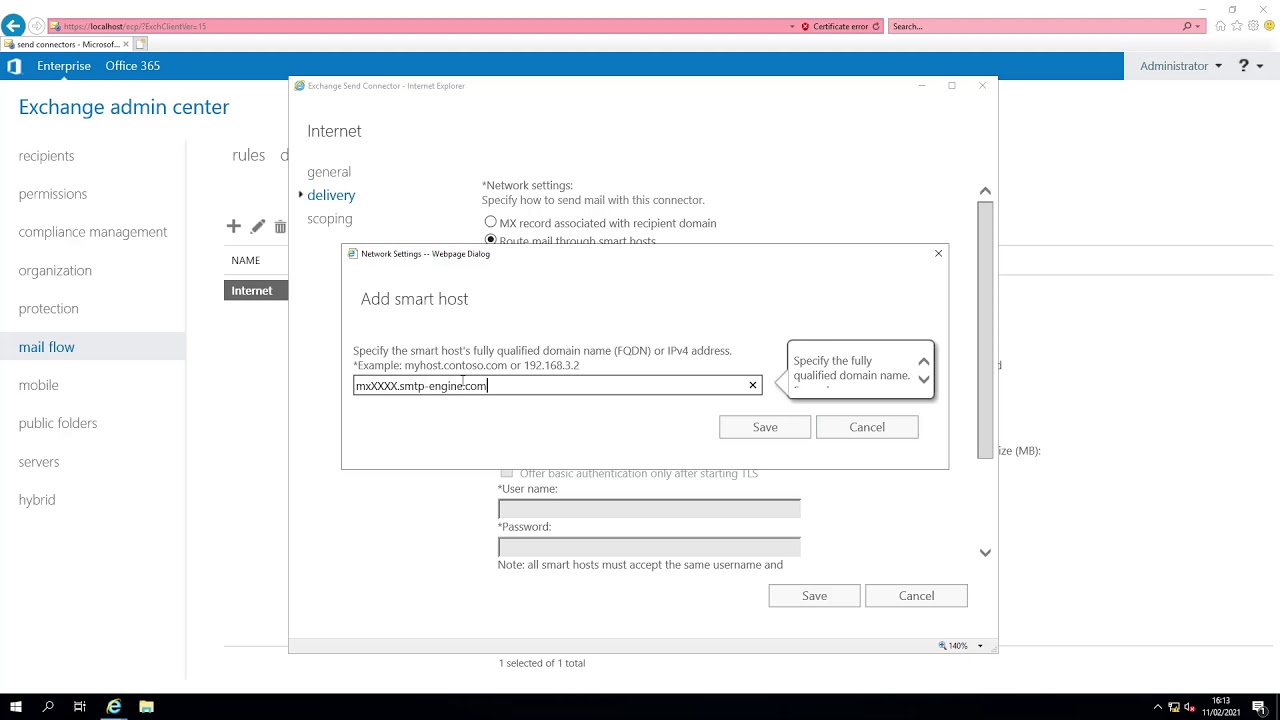Open the 140% zoom level dropdown
The image size is (1280, 720).
(979, 646)
